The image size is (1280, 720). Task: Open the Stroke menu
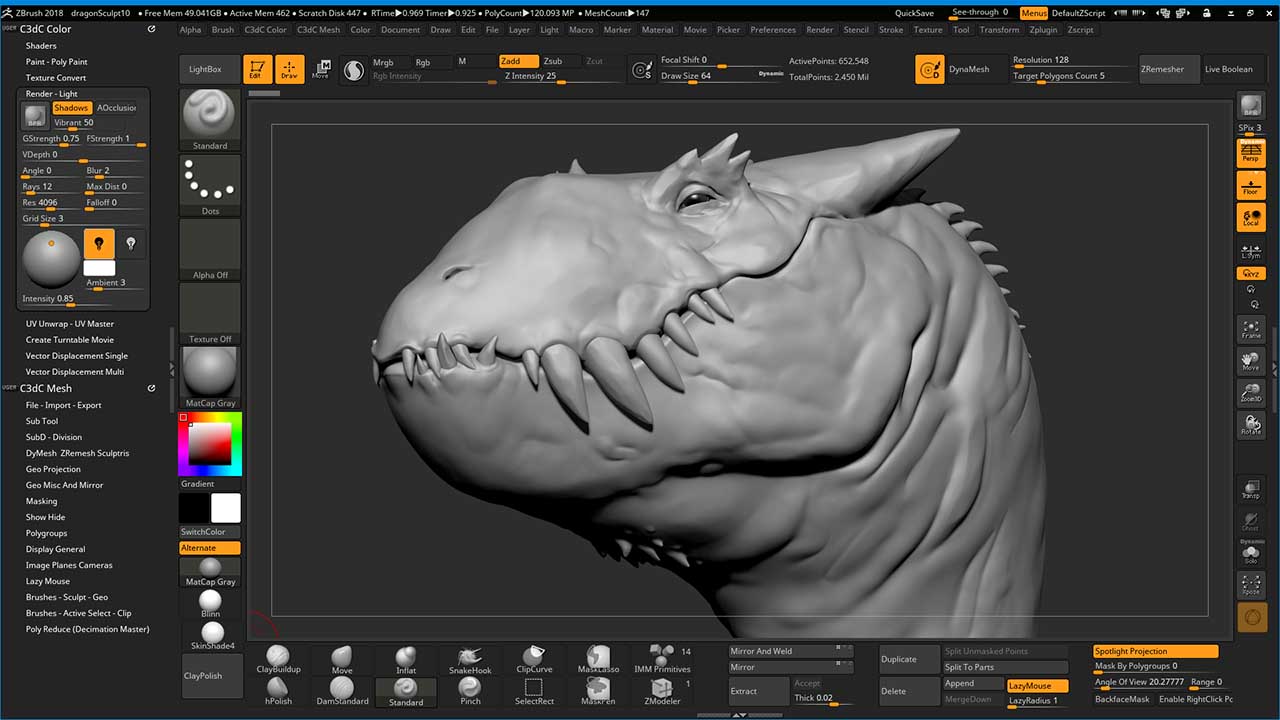tap(890, 30)
